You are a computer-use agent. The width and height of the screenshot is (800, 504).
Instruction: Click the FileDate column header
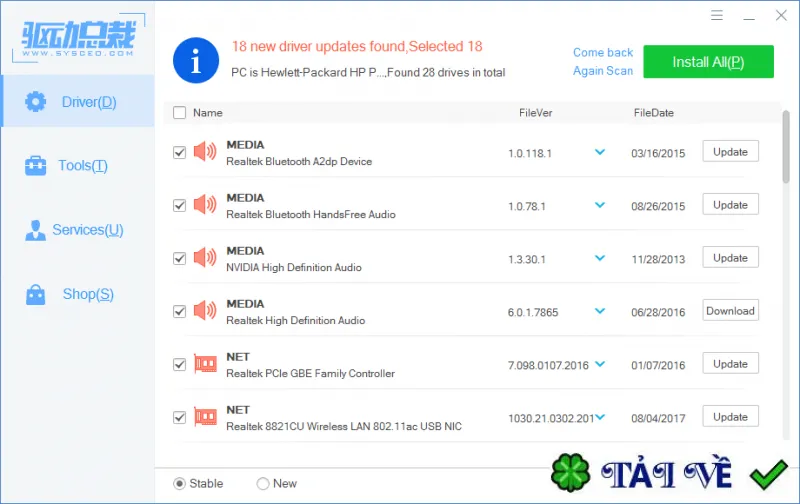tap(654, 113)
